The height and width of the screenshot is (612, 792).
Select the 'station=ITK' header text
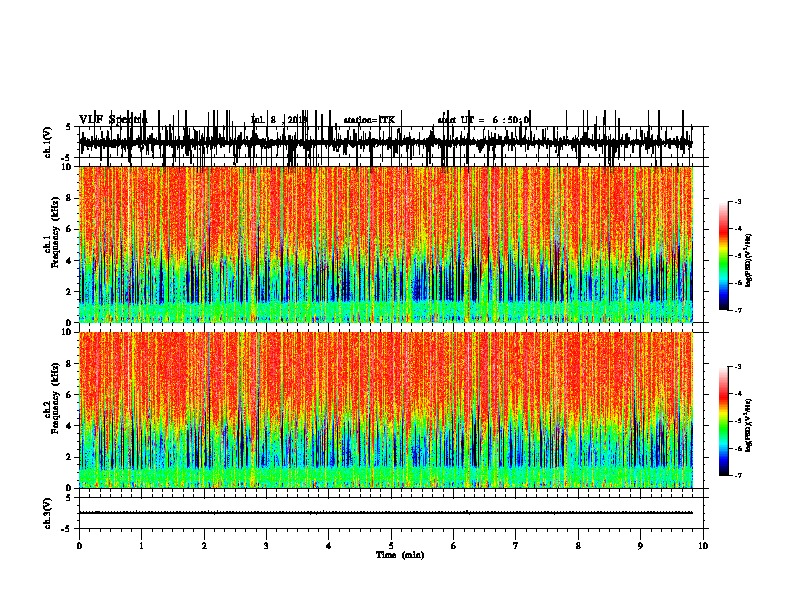pos(369,120)
